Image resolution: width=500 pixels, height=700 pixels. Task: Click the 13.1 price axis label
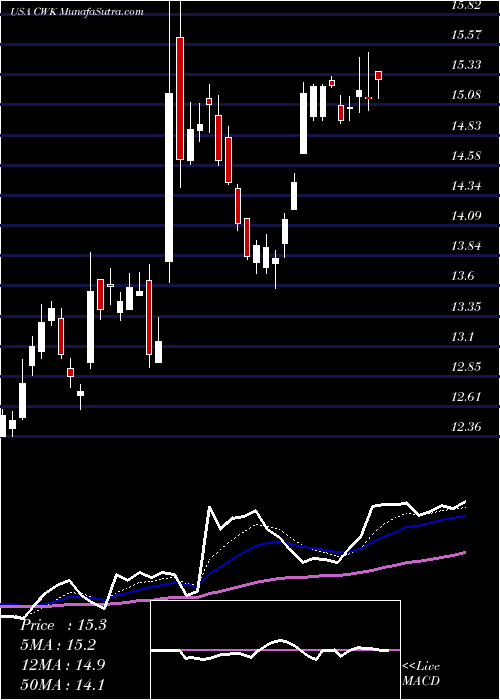coord(462,336)
